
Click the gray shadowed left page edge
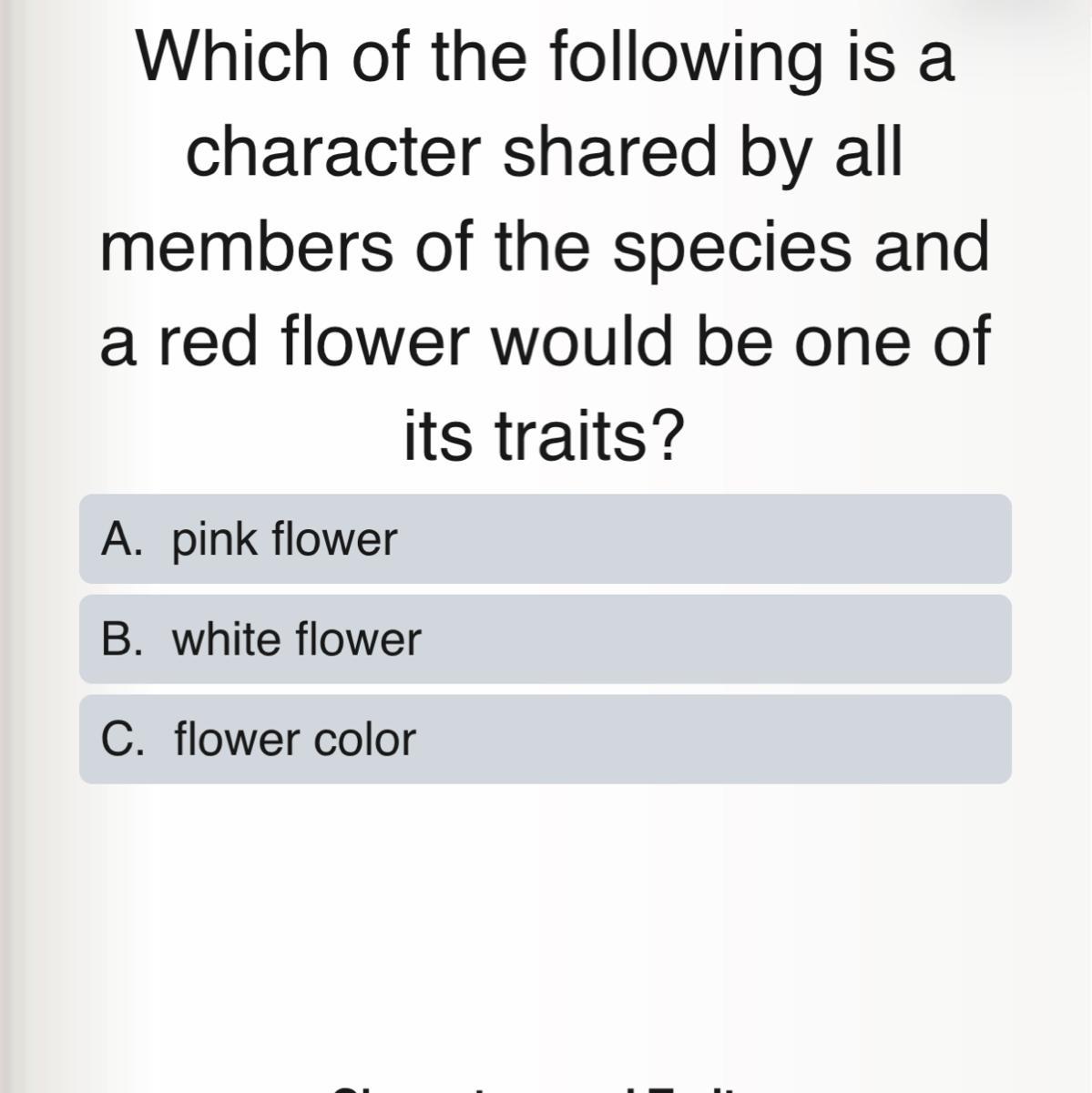point(13,546)
